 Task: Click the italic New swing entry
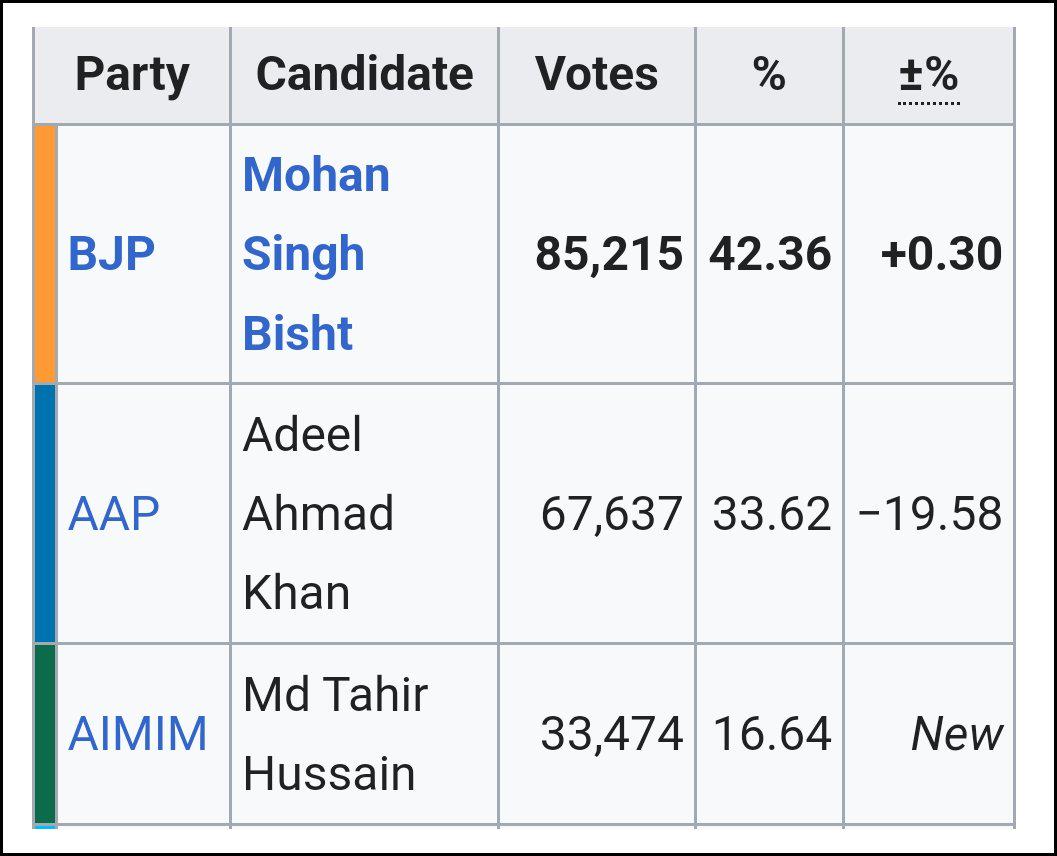point(956,734)
